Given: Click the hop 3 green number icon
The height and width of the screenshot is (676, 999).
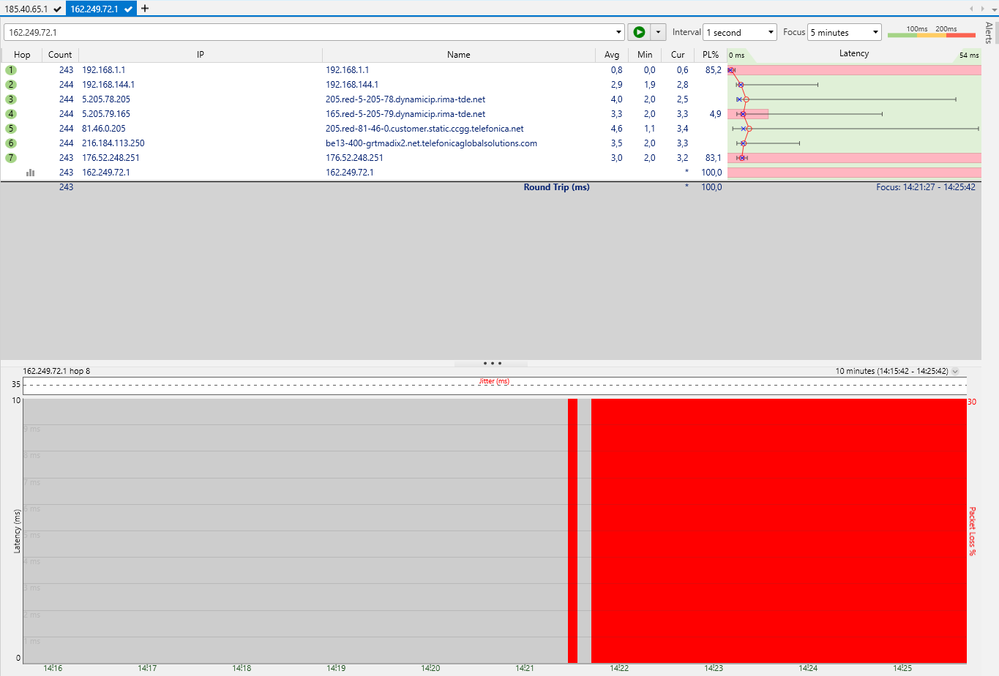Looking at the screenshot, I should pos(11,100).
